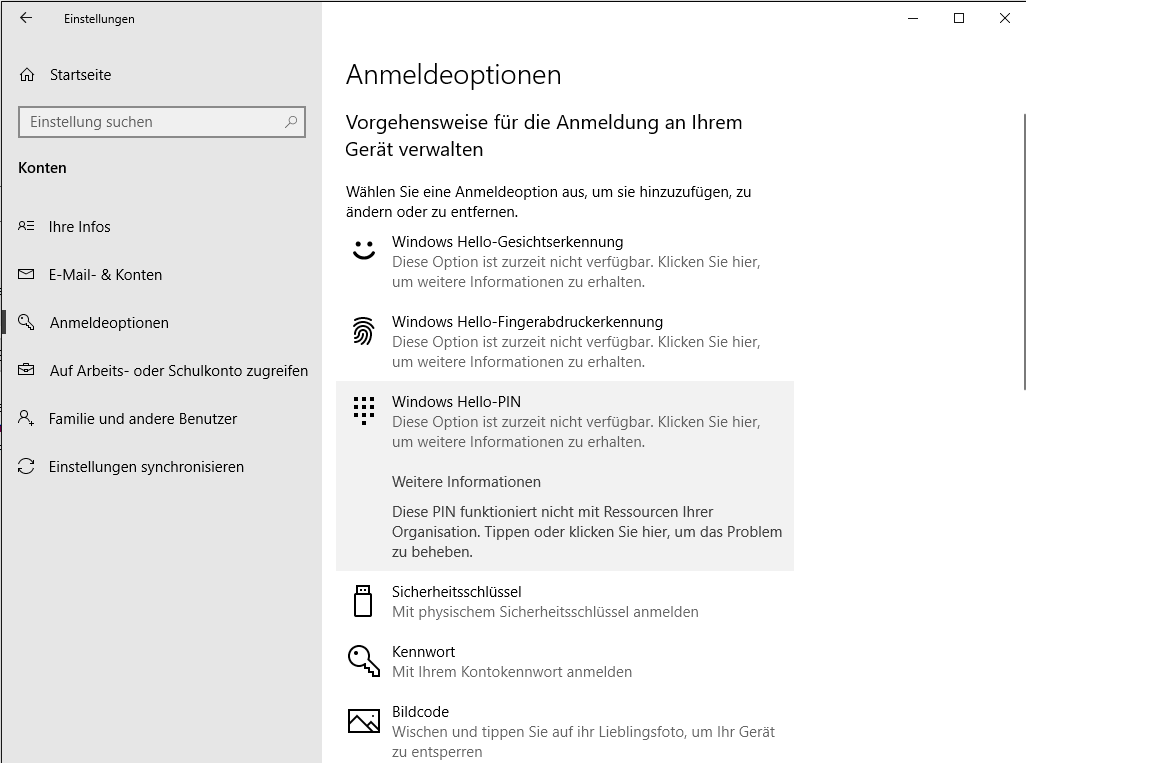The width and height of the screenshot is (1152, 763).
Task: Expand the Bildcode option
Action: pos(565,731)
